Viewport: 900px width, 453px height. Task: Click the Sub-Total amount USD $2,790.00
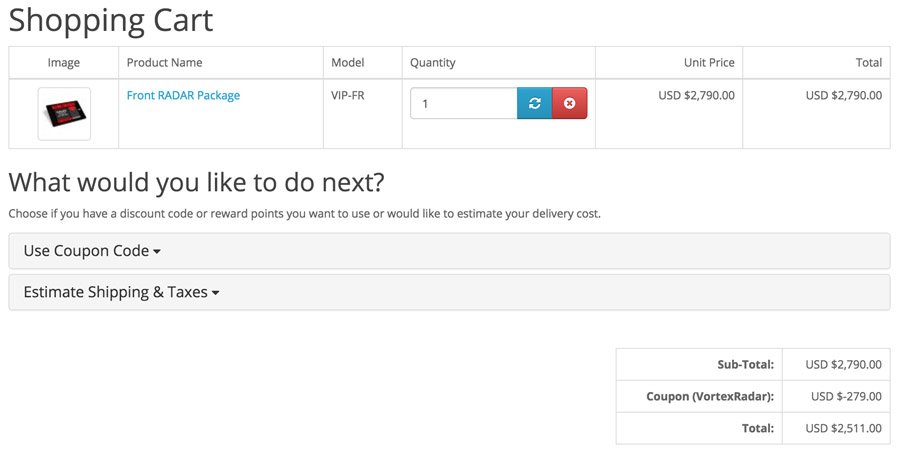tap(843, 364)
